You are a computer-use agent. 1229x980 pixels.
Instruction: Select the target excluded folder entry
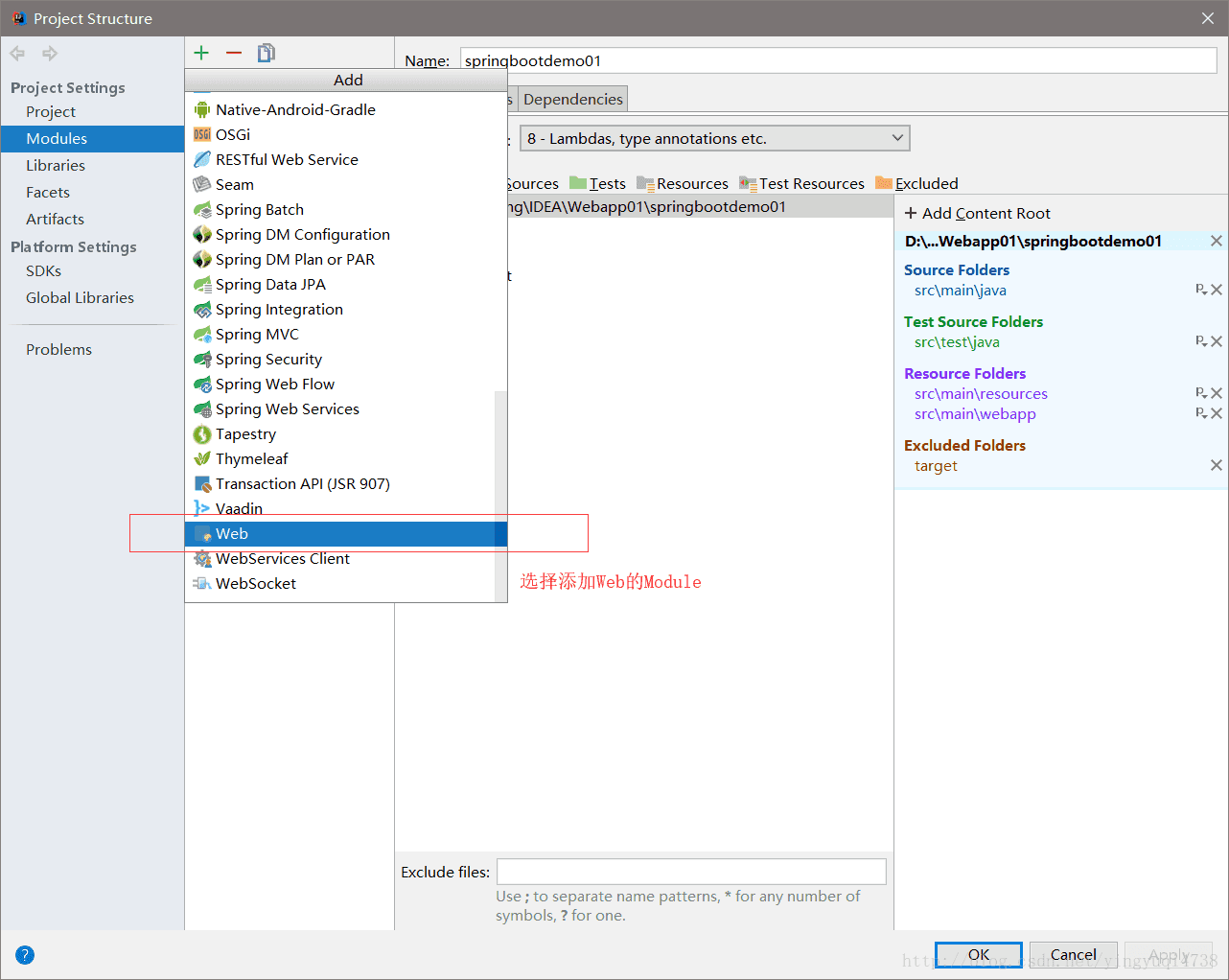pyautogui.click(x=936, y=466)
